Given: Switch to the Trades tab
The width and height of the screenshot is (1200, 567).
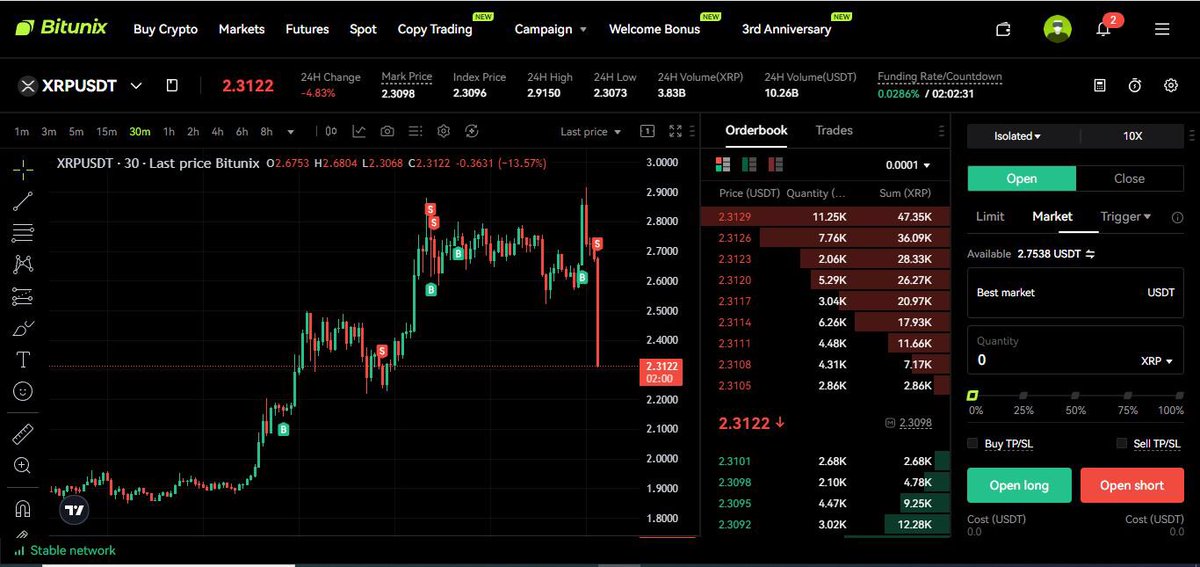Looking at the screenshot, I should [x=834, y=130].
